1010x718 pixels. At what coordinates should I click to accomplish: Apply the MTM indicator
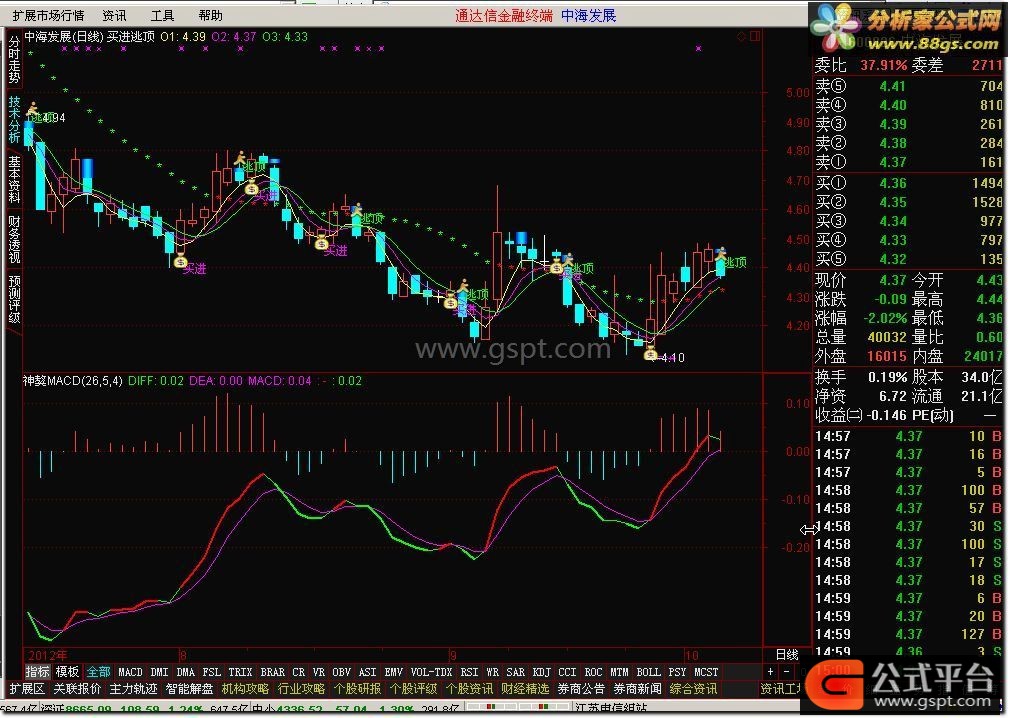tap(619, 672)
